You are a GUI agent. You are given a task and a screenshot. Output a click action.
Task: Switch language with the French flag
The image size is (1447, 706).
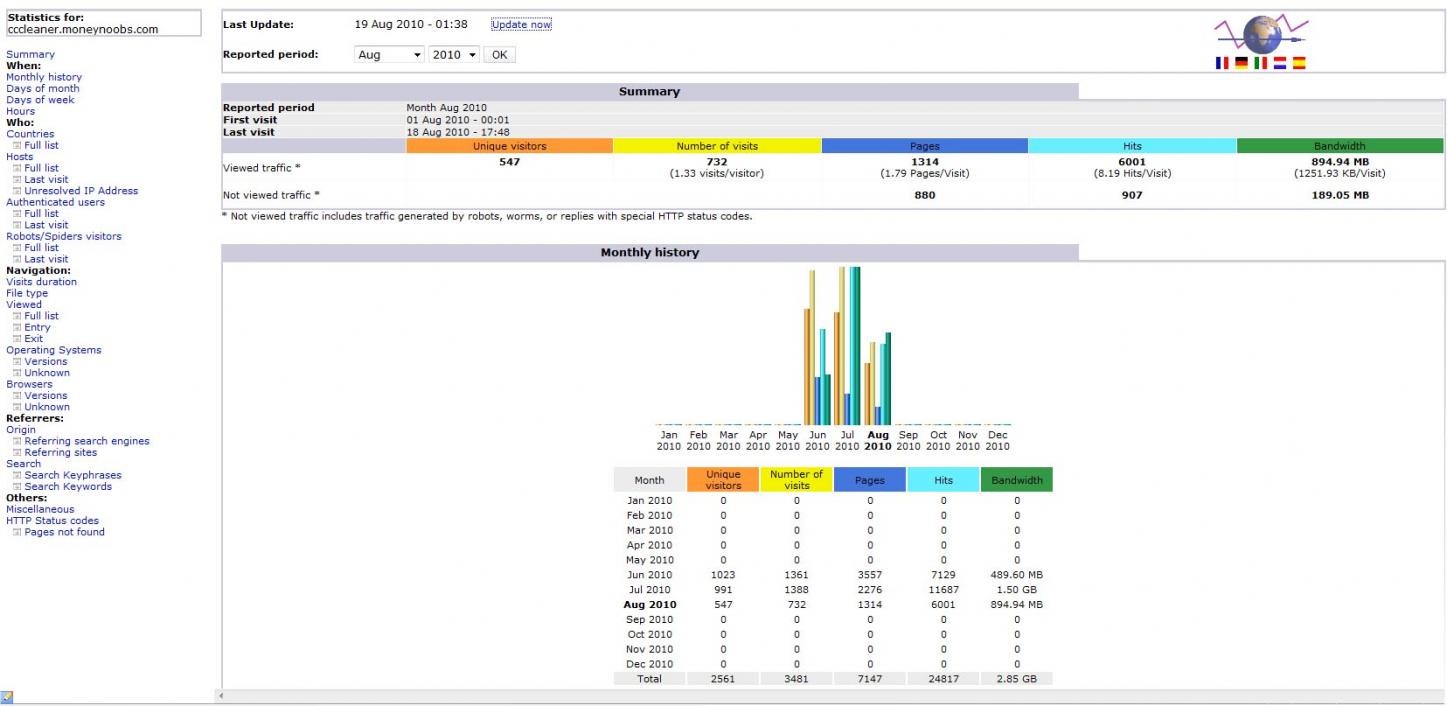click(1222, 63)
